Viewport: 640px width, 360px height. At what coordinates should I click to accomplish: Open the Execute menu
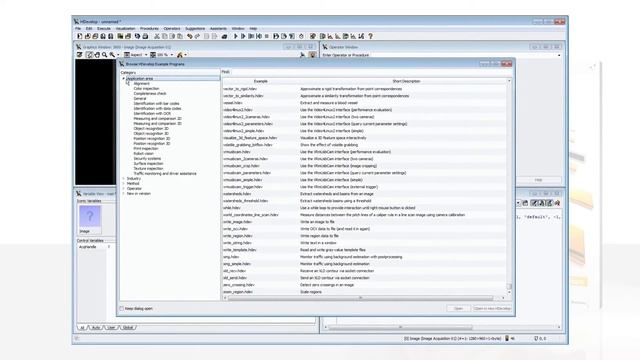coord(104,29)
